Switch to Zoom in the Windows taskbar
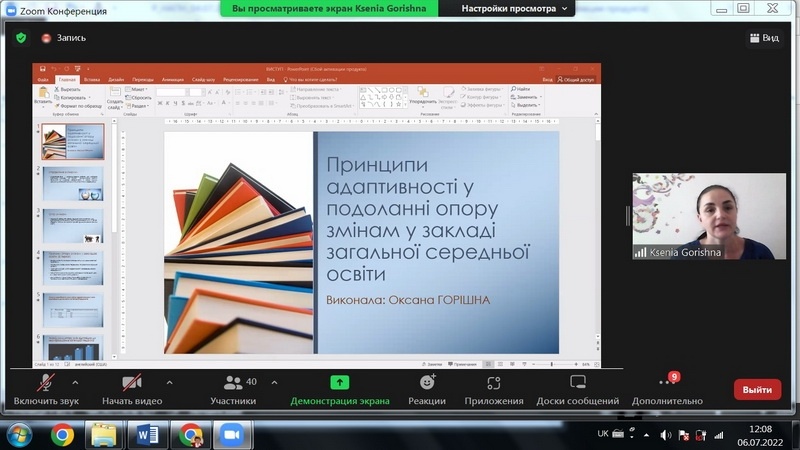This screenshot has width=800, height=450. pyautogui.click(x=233, y=435)
